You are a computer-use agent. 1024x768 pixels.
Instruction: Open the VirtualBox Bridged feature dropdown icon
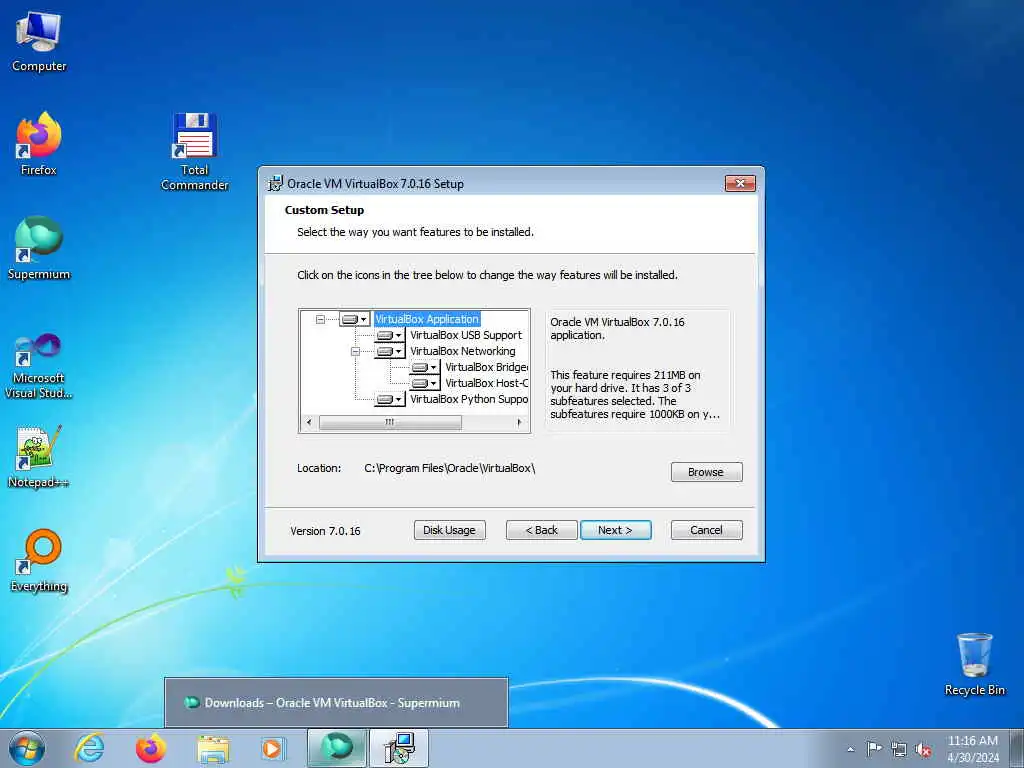424,367
